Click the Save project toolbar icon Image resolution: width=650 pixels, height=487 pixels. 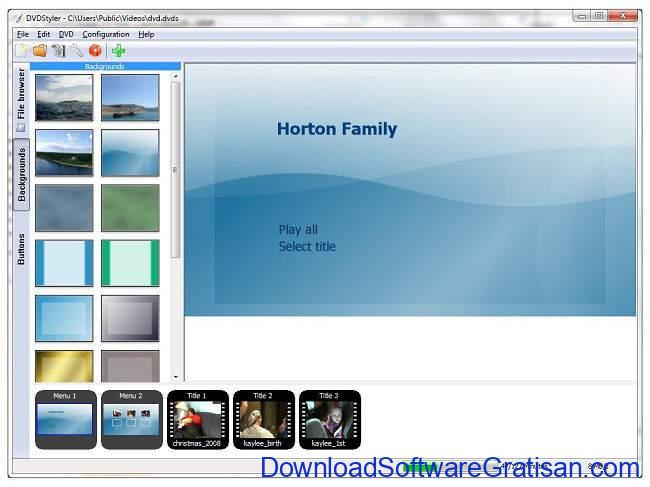pos(58,51)
